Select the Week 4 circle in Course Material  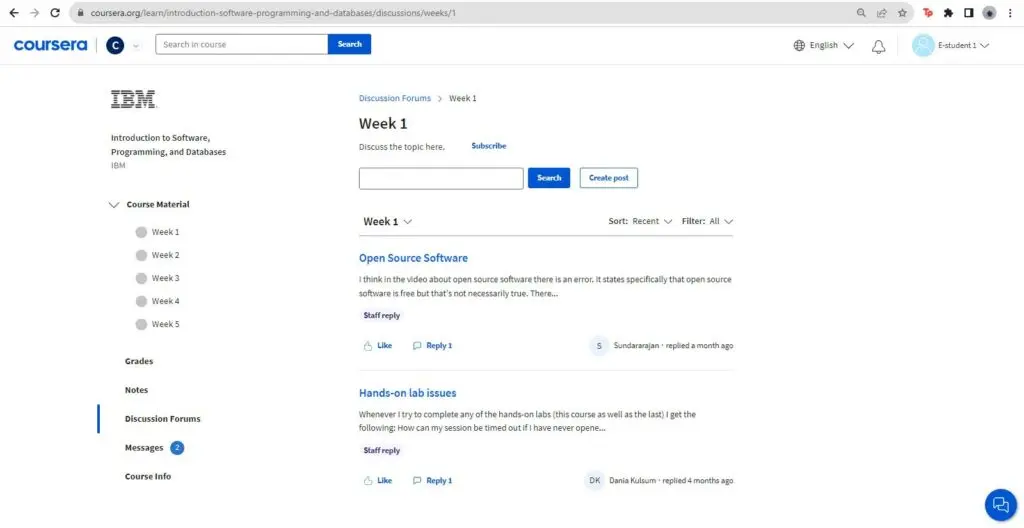point(141,301)
